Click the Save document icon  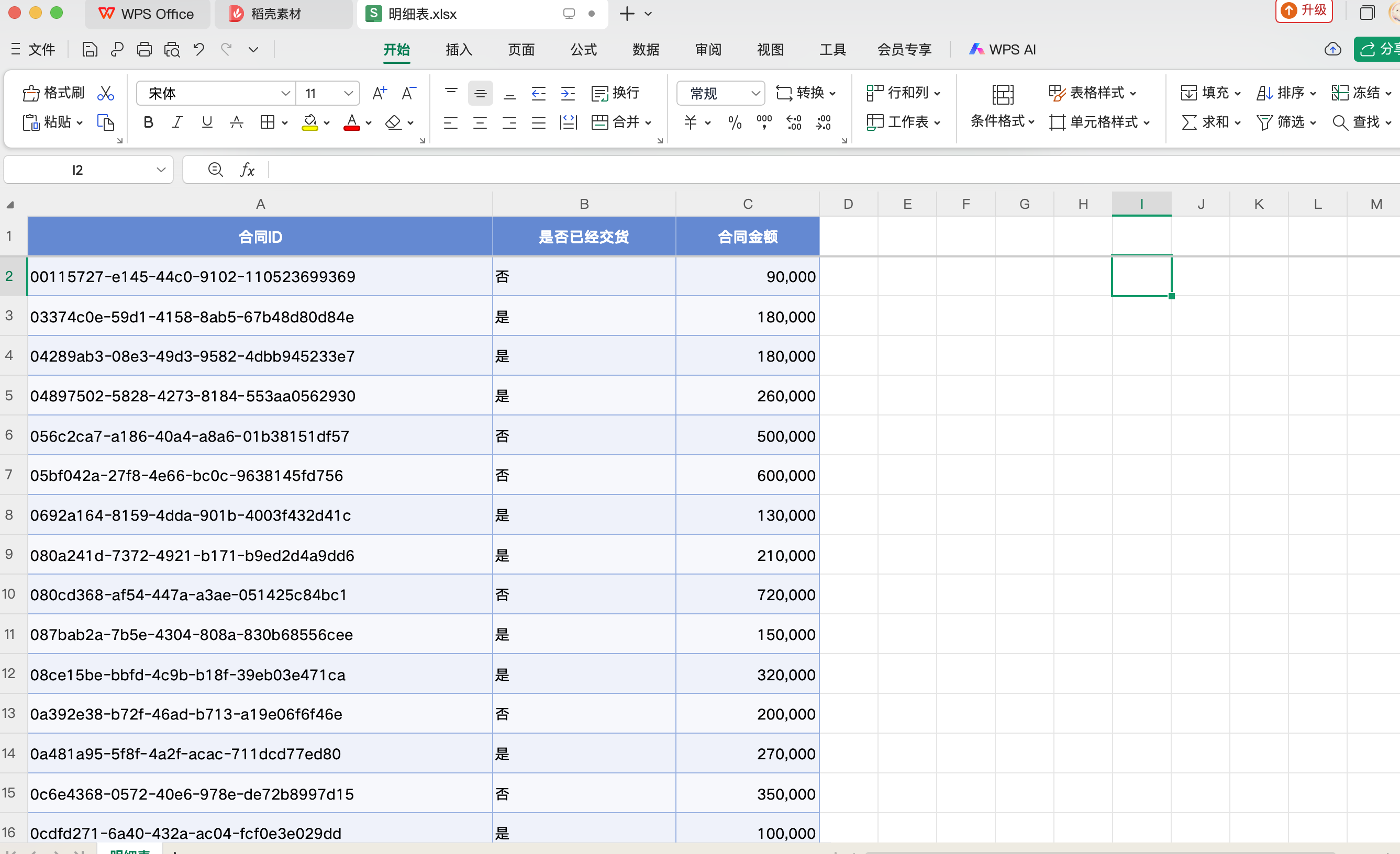coord(90,50)
